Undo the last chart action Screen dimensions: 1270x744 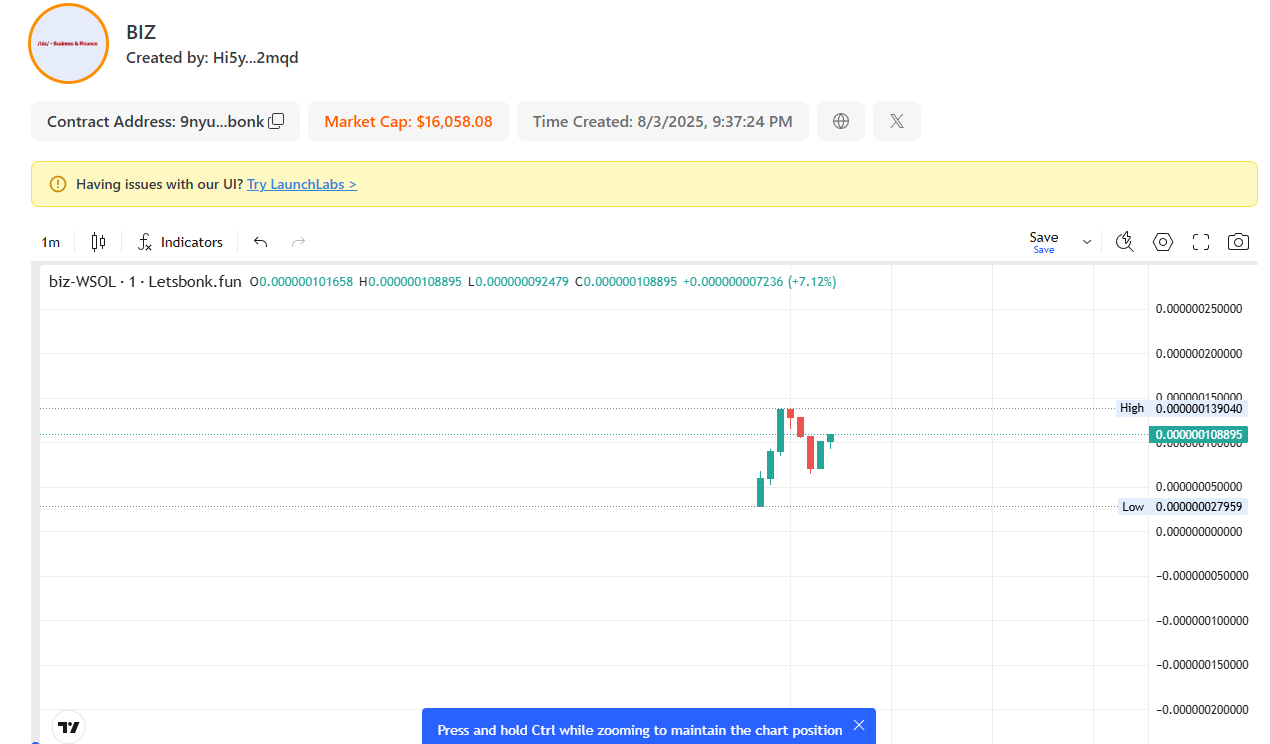point(261,242)
